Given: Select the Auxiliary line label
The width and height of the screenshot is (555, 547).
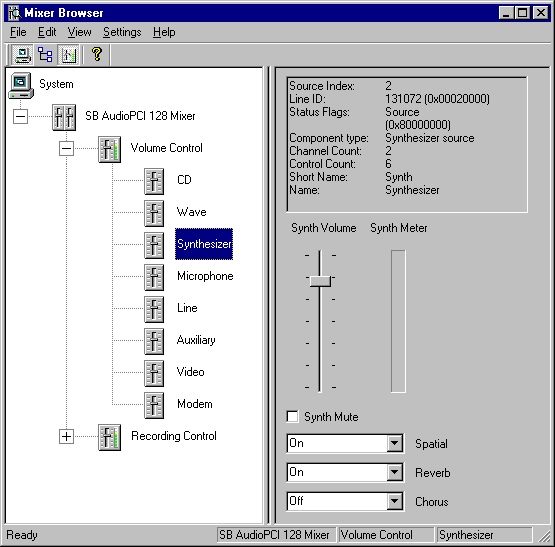Looking at the screenshot, I should [196, 340].
